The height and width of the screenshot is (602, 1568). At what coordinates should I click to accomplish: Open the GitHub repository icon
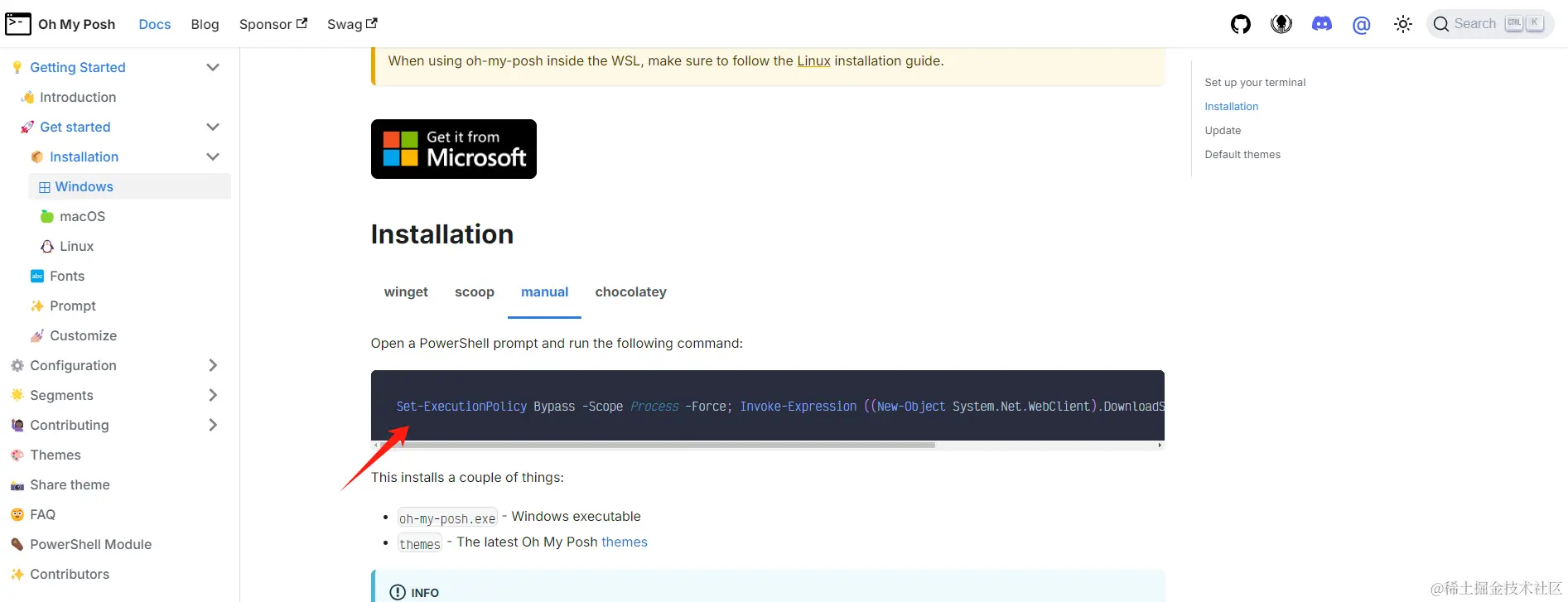pyautogui.click(x=1240, y=24)
